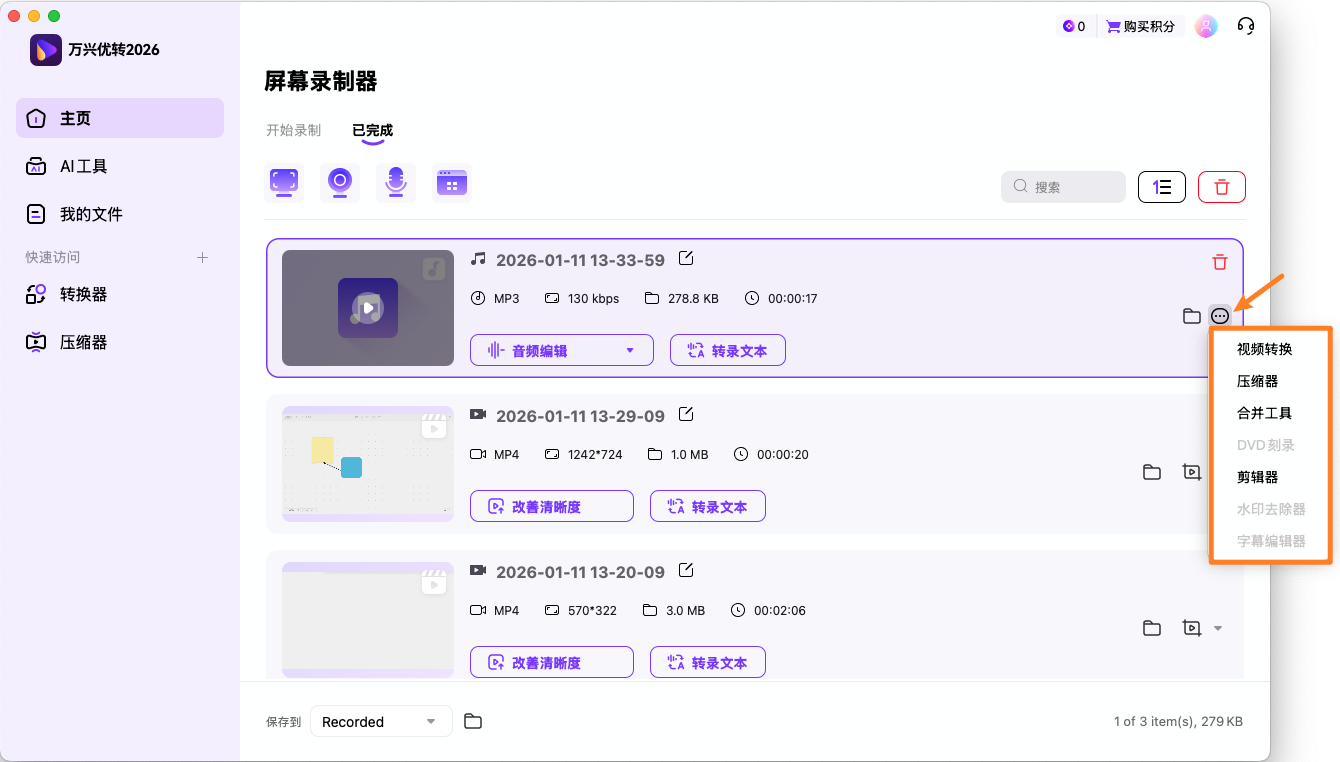This screenshot has height=762, width=1340.
Task: Open the MP3 recording thumbnail preview
Action: (367, 307)
